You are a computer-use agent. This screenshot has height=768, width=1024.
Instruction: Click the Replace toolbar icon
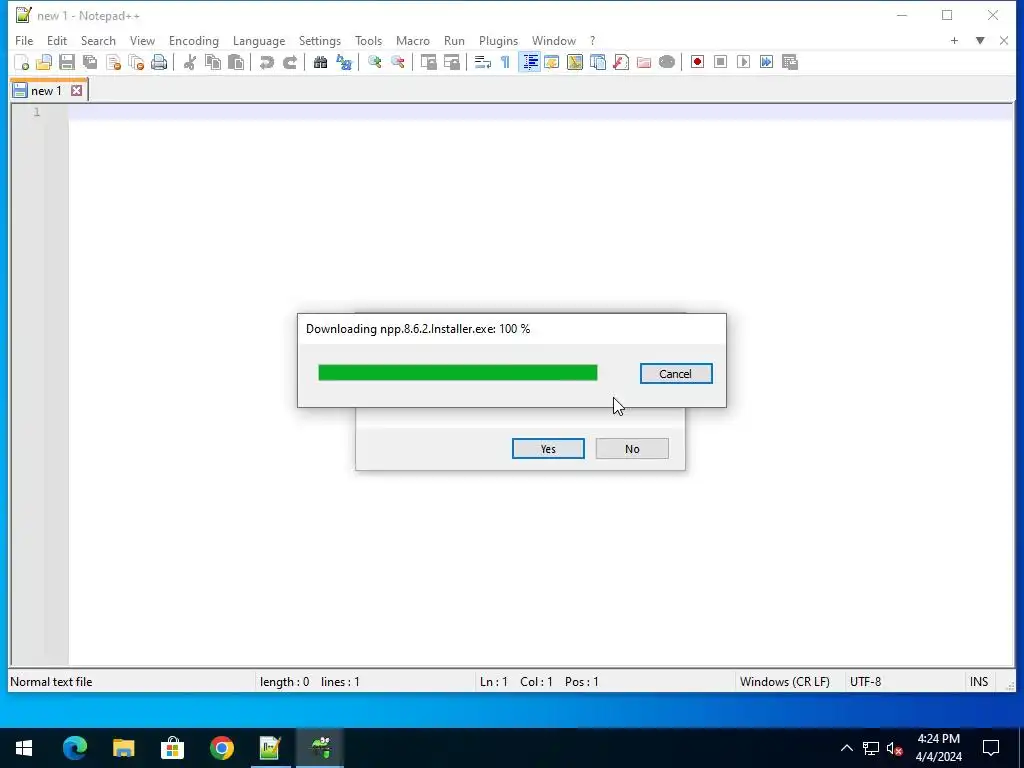click(344, 62)
